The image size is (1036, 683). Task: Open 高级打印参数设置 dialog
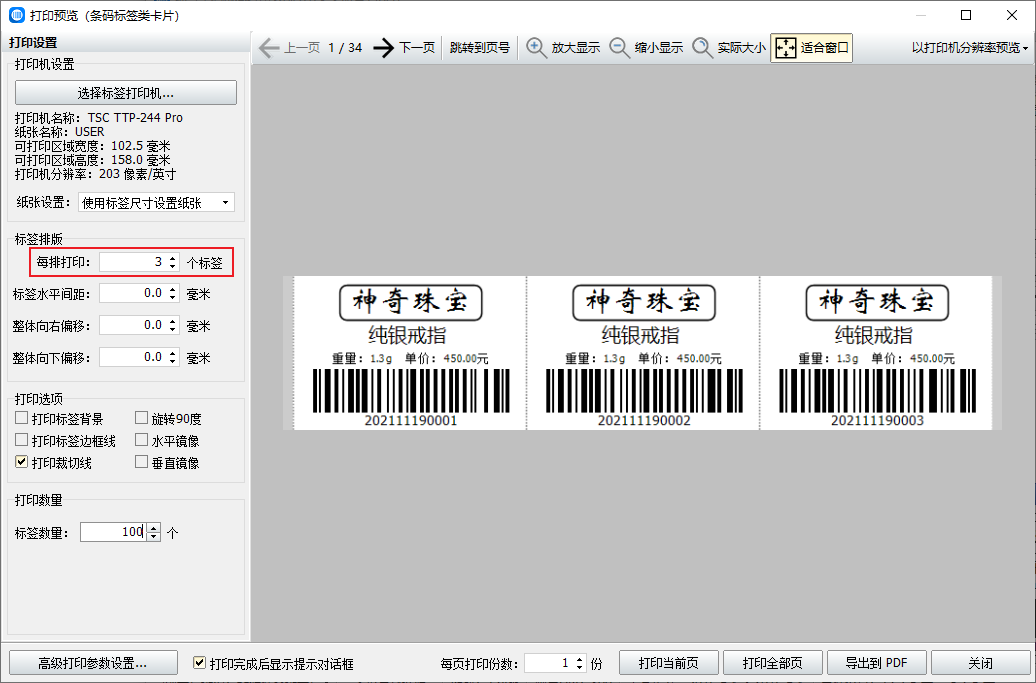tap(93, 663)
